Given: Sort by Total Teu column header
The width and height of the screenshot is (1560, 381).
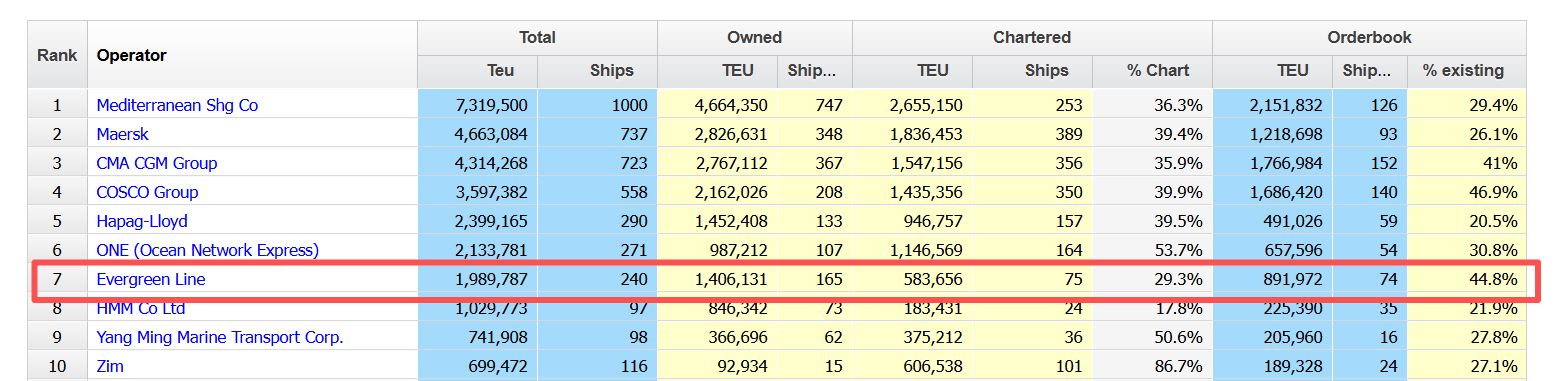Looking at the screenshot, I should [x=477, y=70].
